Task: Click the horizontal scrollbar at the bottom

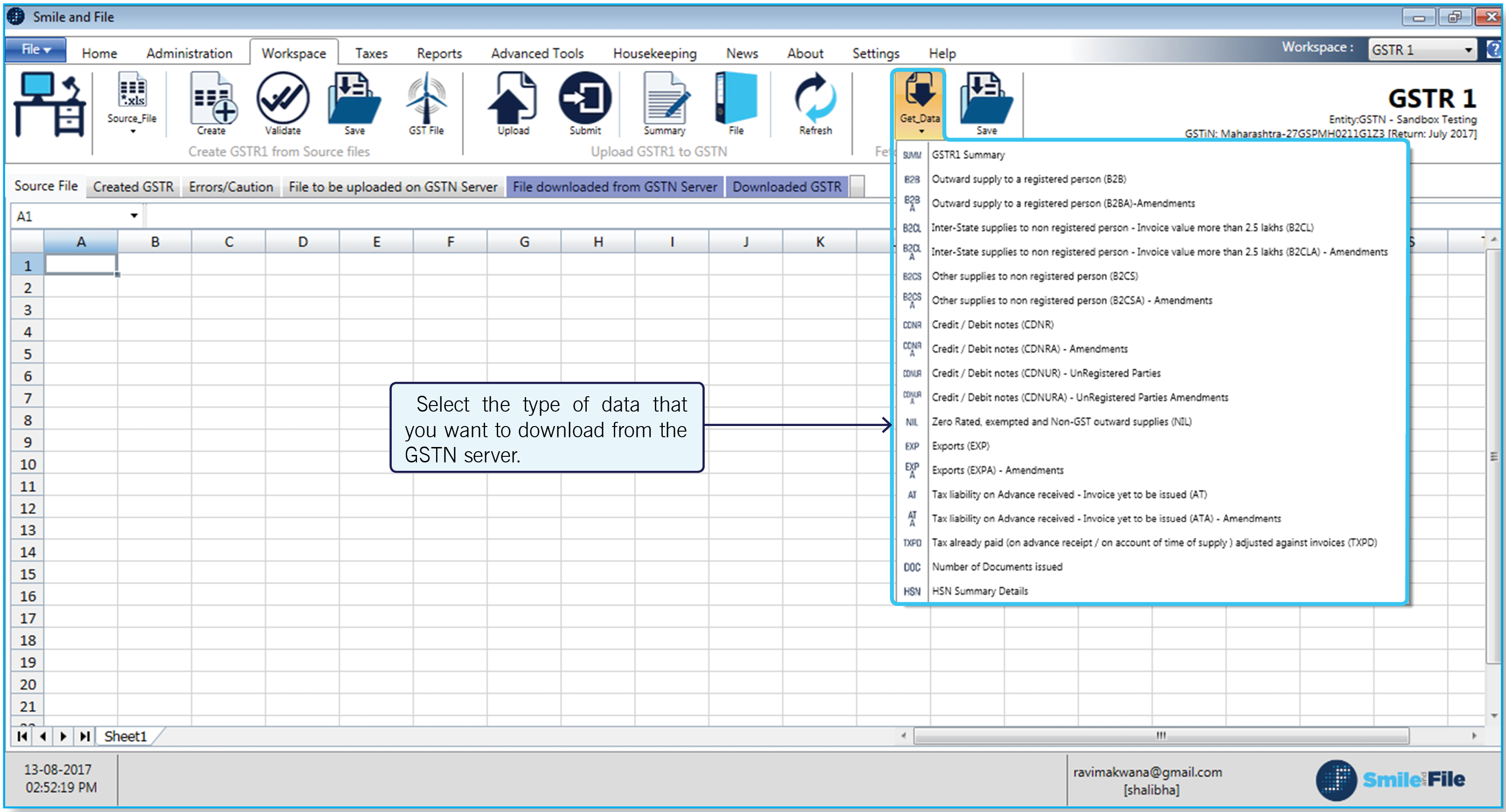Action: tap(1162, 736)
